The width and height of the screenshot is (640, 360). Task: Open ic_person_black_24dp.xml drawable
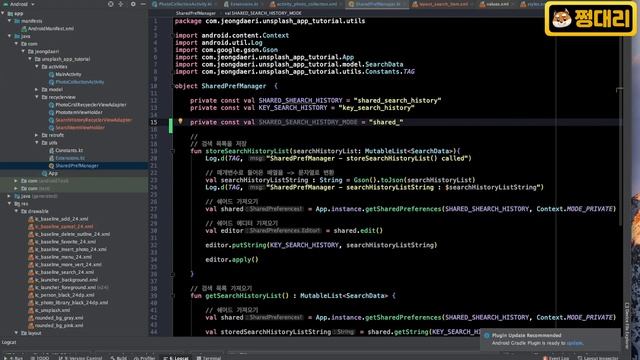click(61, 295)
